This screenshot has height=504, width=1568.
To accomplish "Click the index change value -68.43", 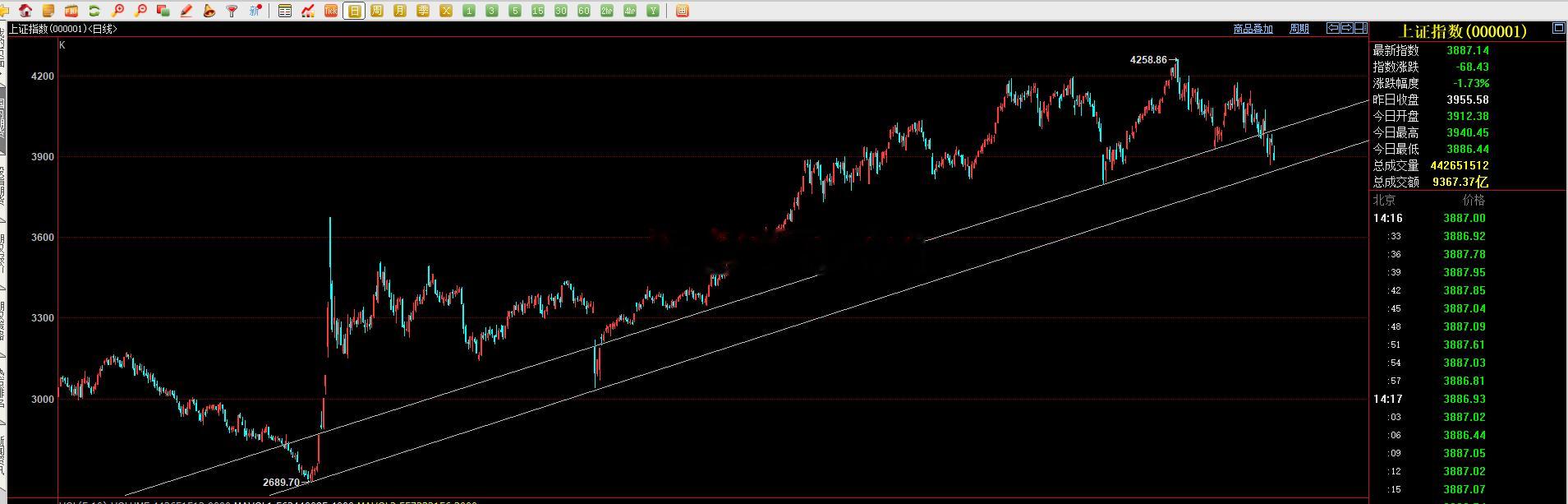I will [1473, 67].
